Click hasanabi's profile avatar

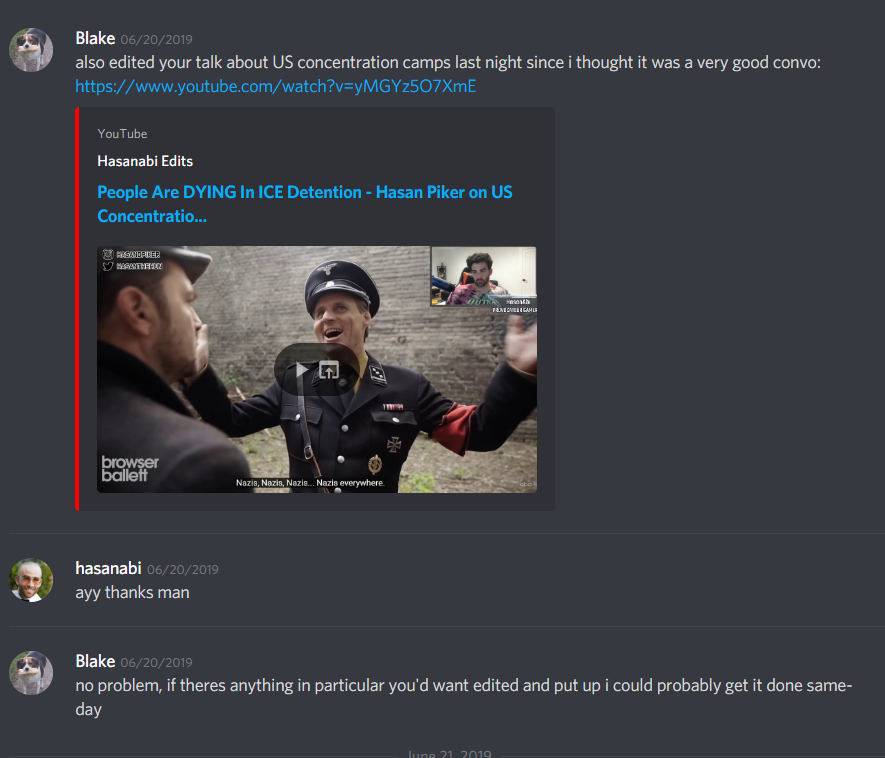pos(31,580)
